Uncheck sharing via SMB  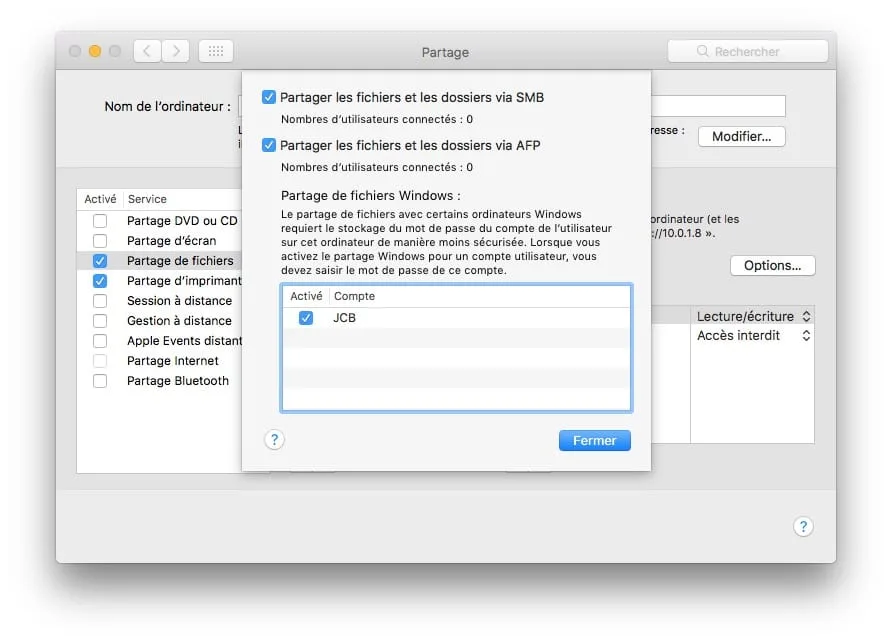[269, 97]
